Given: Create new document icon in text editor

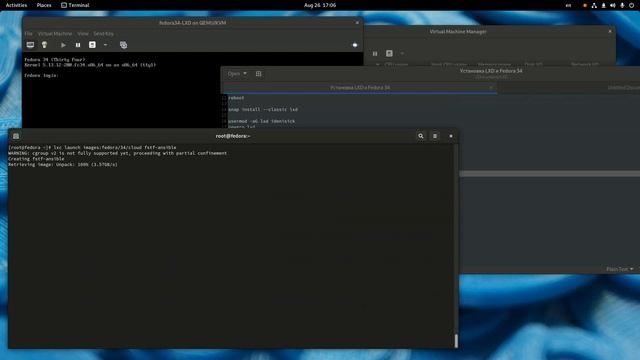Looking at the screenshot, I should 258,74.
